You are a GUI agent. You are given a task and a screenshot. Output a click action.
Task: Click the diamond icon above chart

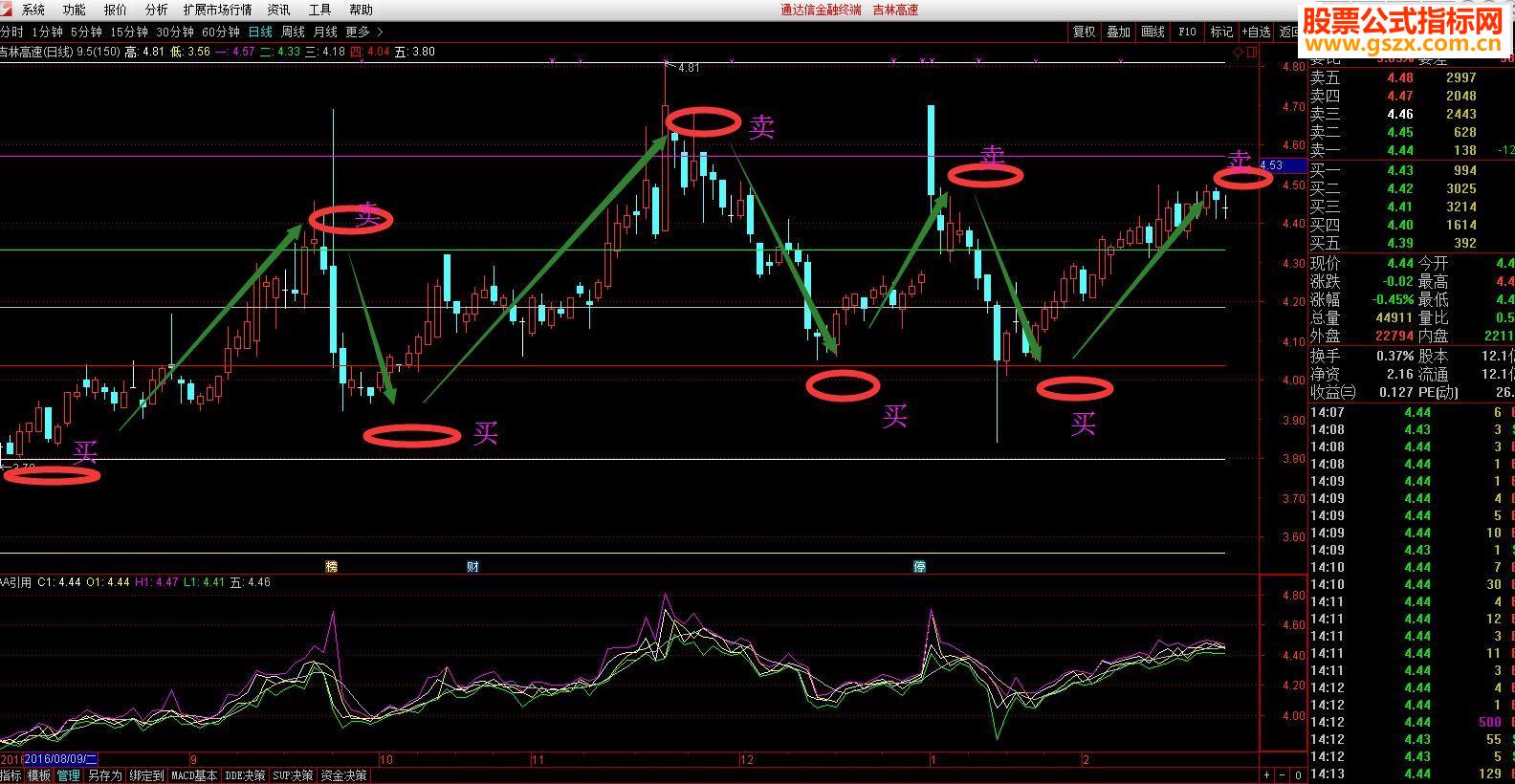[1240, 52]
